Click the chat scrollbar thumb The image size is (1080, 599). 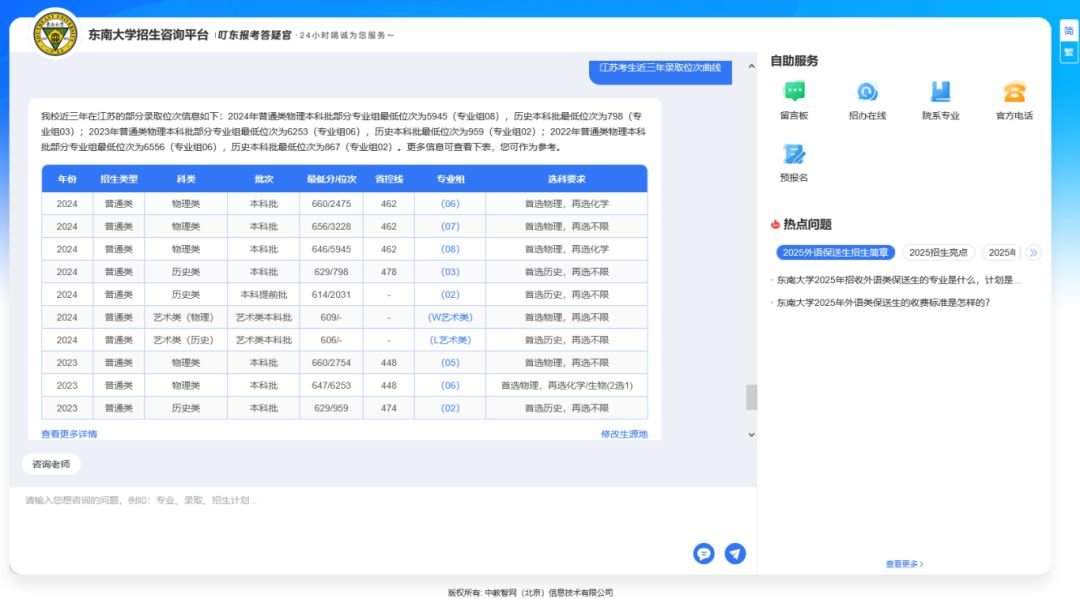pyautogui.click(x=751, y=397)
